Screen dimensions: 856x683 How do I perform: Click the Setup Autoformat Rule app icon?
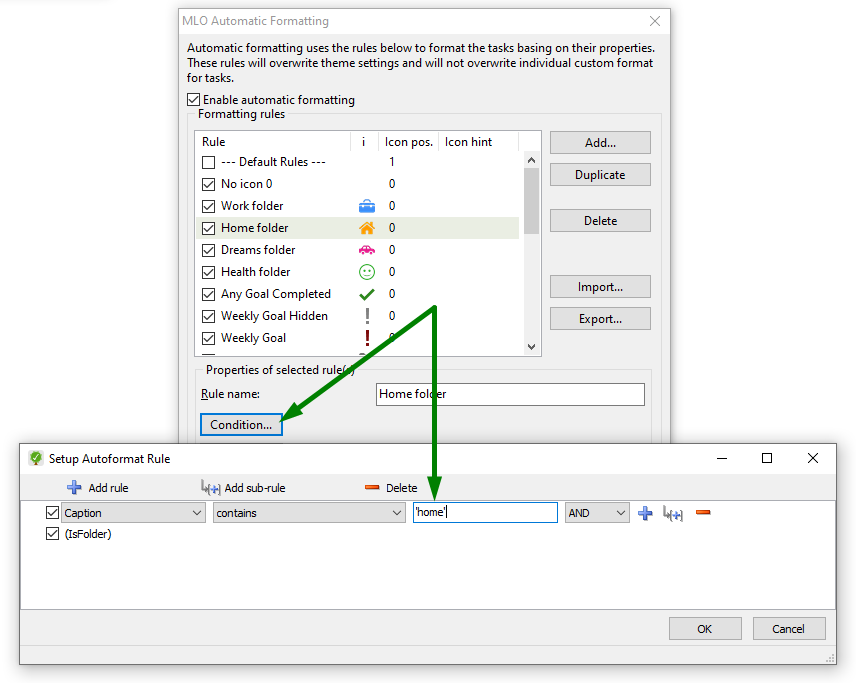click(x=36, y=458)
